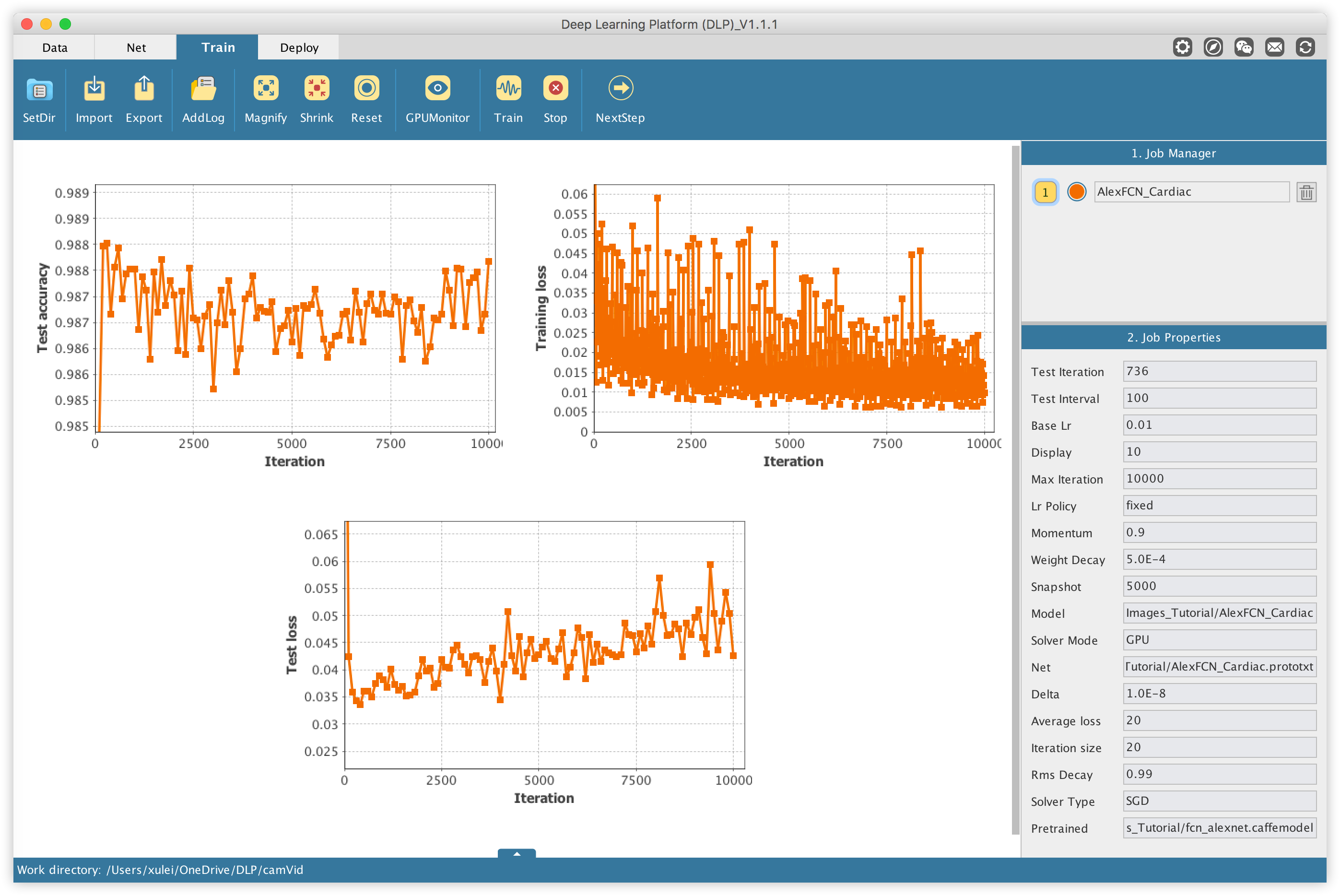This screenshot has height=896, width=1340.
Task: Click the Import icon
Action: pos(94,89)
